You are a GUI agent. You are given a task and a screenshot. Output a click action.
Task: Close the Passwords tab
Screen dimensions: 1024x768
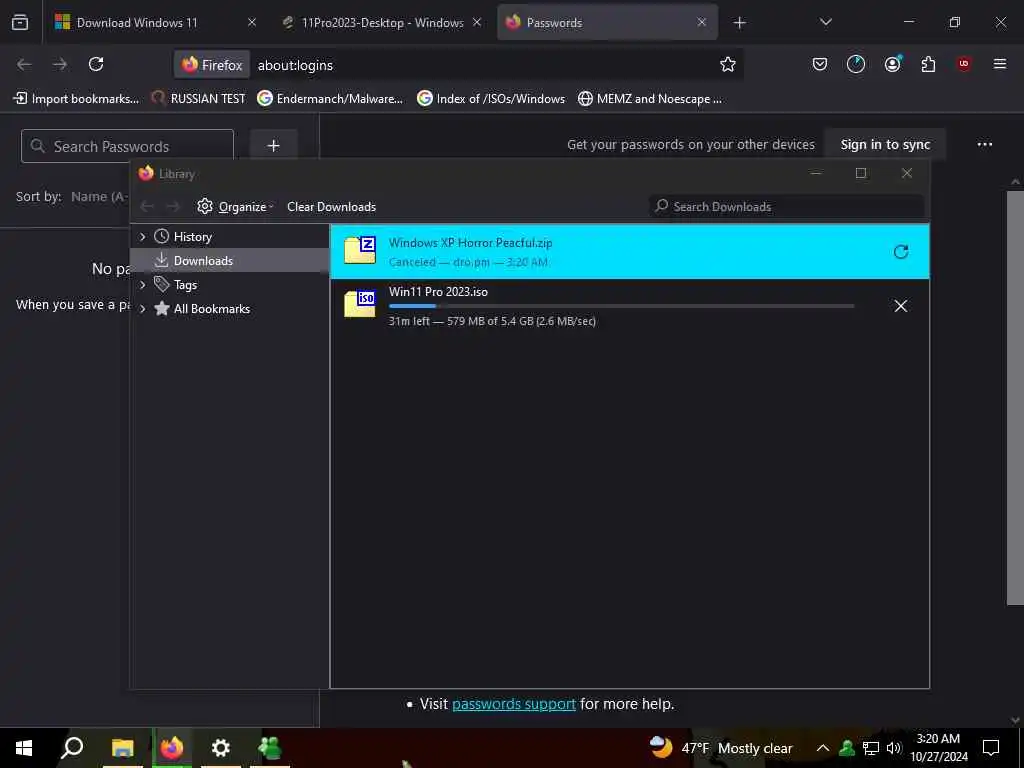pos(701,22)
